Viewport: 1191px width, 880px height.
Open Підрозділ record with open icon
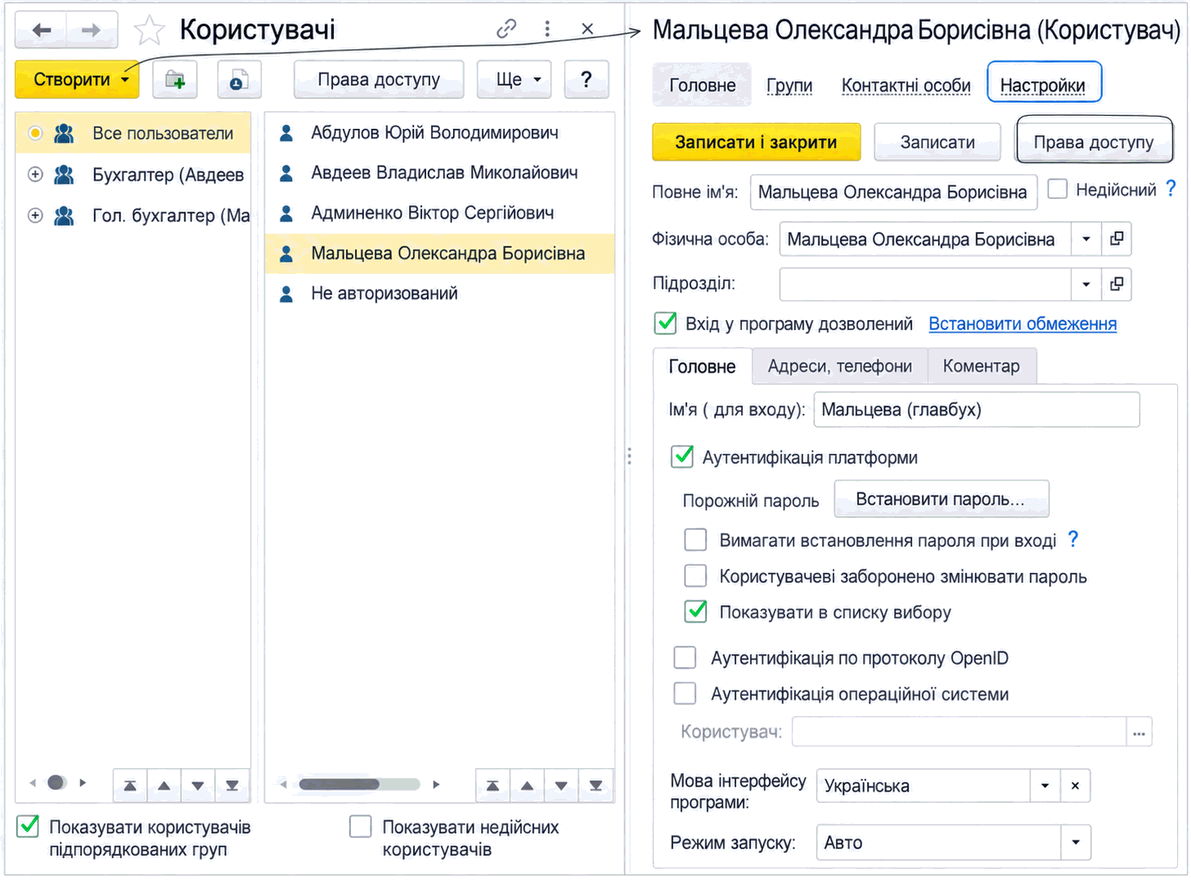coord(1117,284)
